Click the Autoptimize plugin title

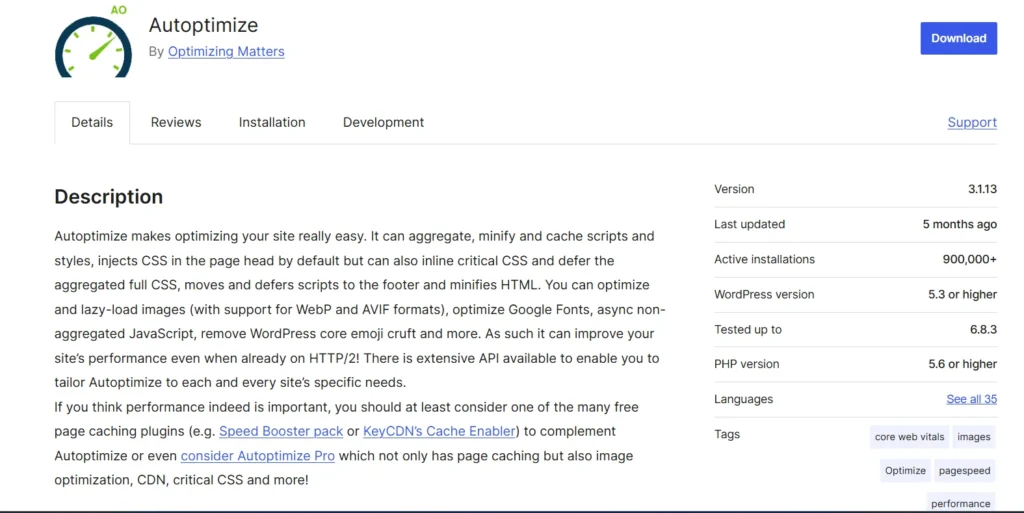tap(203, 25)
